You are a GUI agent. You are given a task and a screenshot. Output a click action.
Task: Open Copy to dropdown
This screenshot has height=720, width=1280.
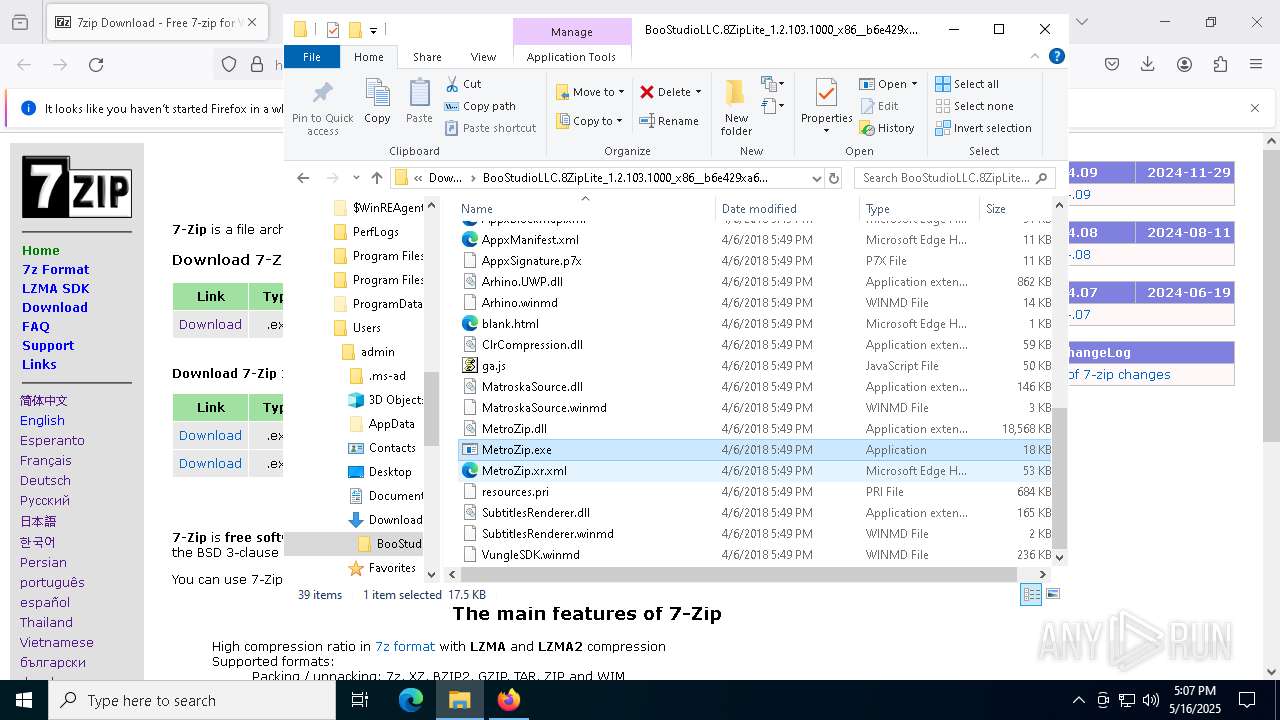click(590, 121)
